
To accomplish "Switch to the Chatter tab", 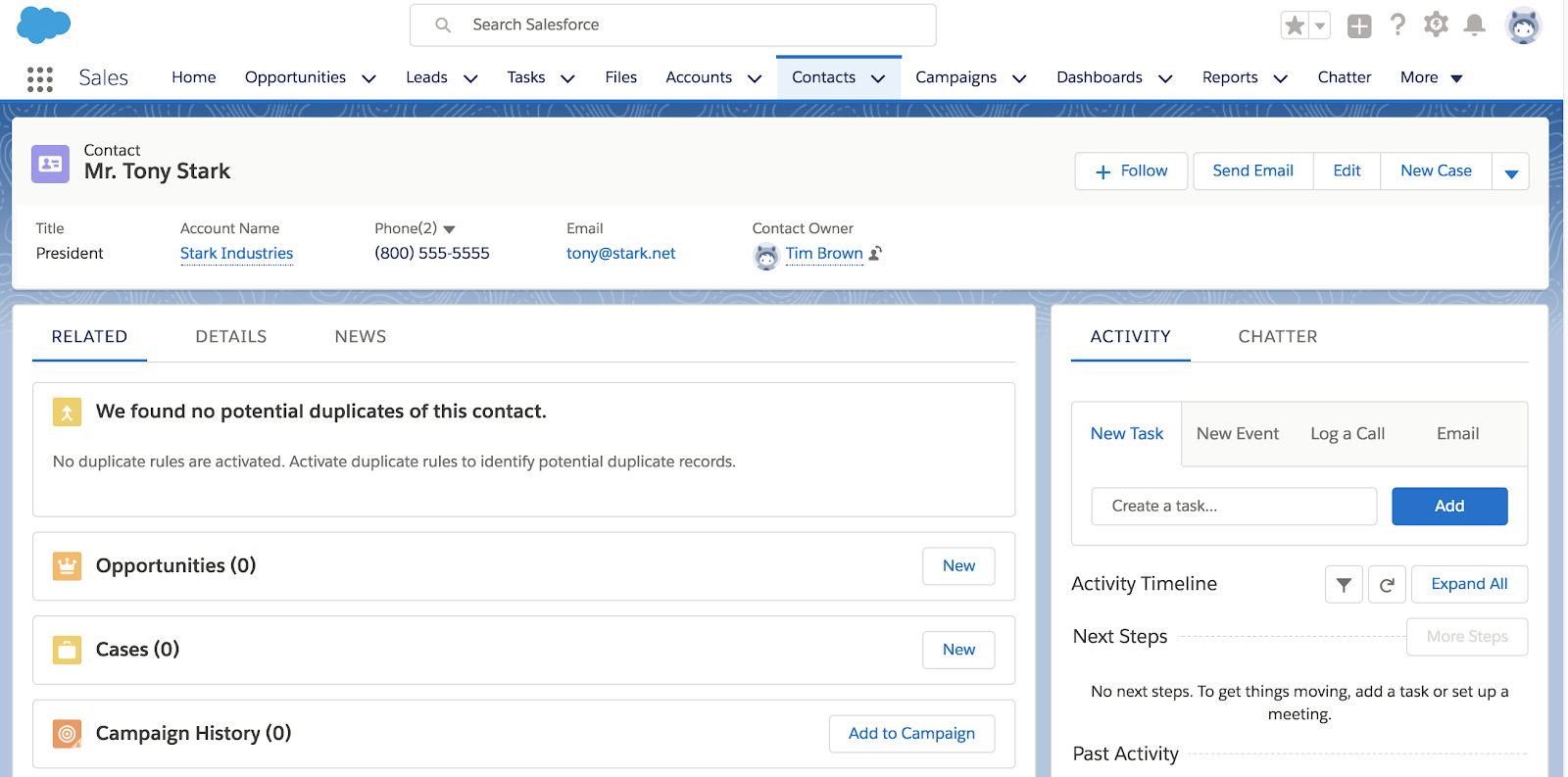I will [x=1277, y=337].
